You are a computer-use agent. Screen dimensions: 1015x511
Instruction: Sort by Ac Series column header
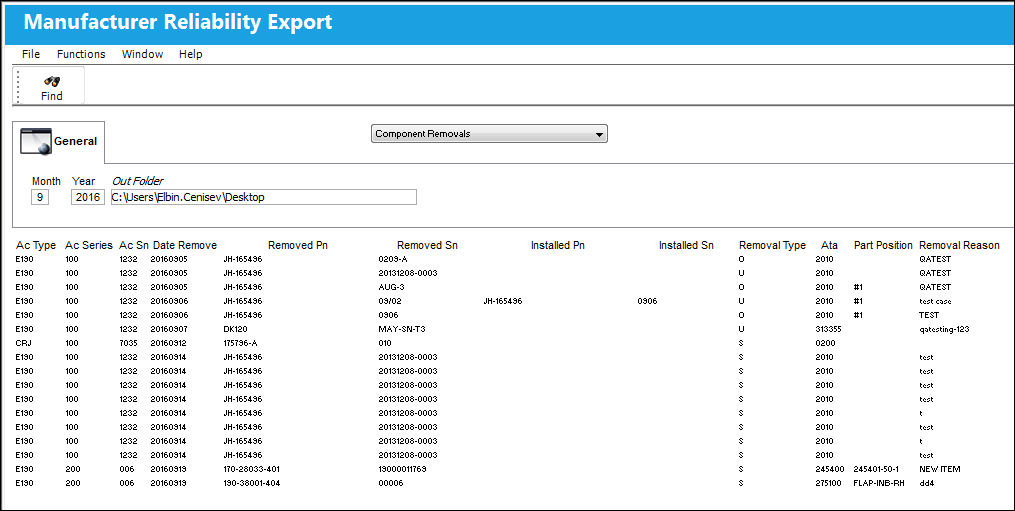[x=89, y=245]
